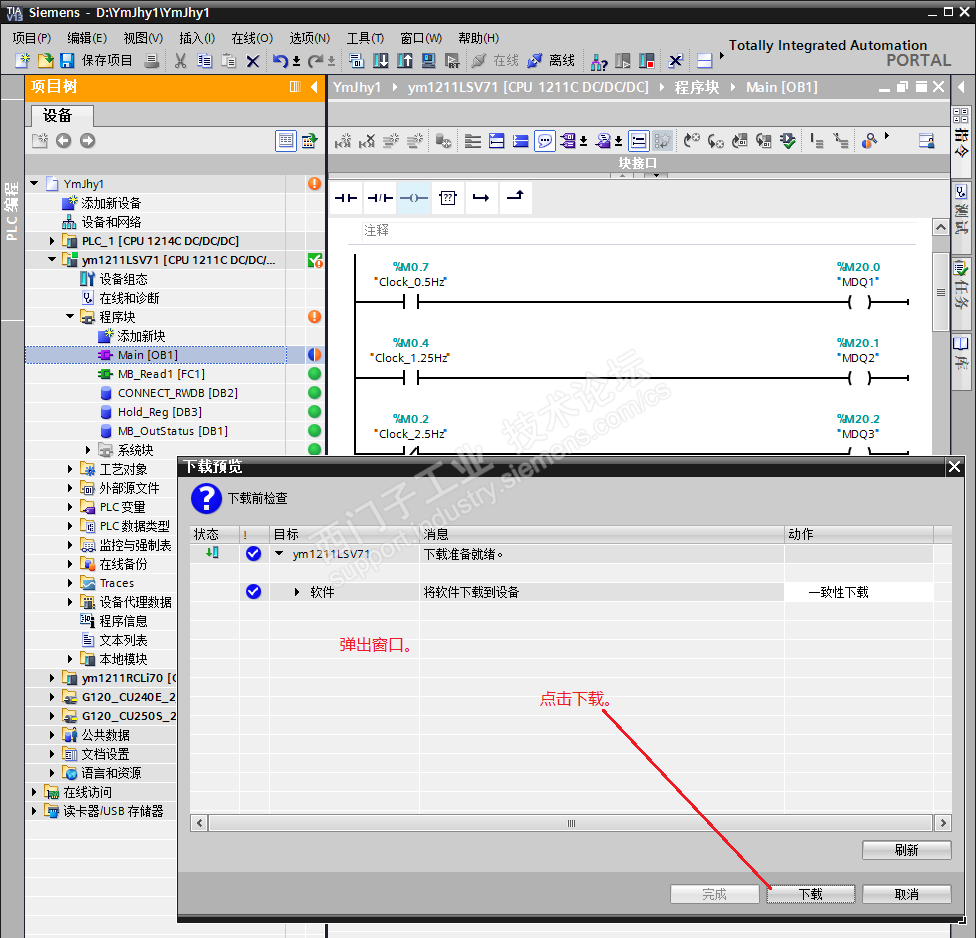Open the 视图(V) menu

(143, 38)
